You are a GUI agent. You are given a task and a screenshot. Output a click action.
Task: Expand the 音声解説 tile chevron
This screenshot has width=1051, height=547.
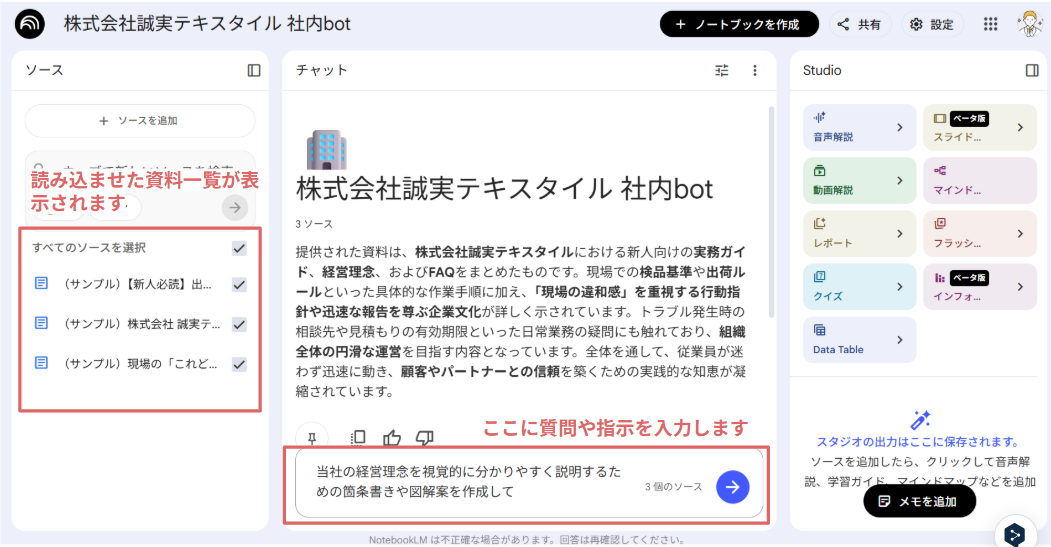coord(900,127)
